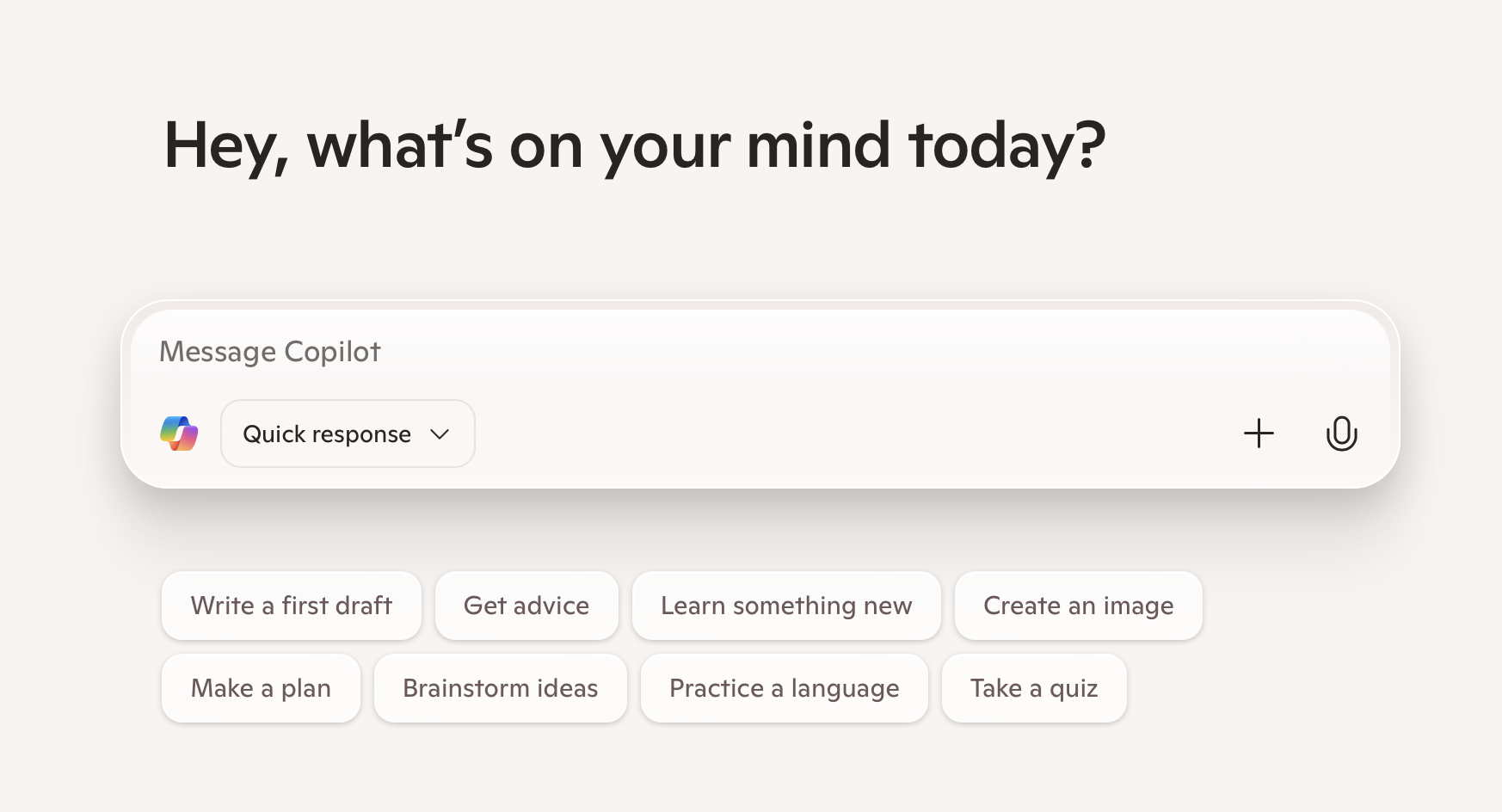Click the word "image" in the Create an image chip
The width and height of the screenshot is (1502, 812).
click(1138, 606)
